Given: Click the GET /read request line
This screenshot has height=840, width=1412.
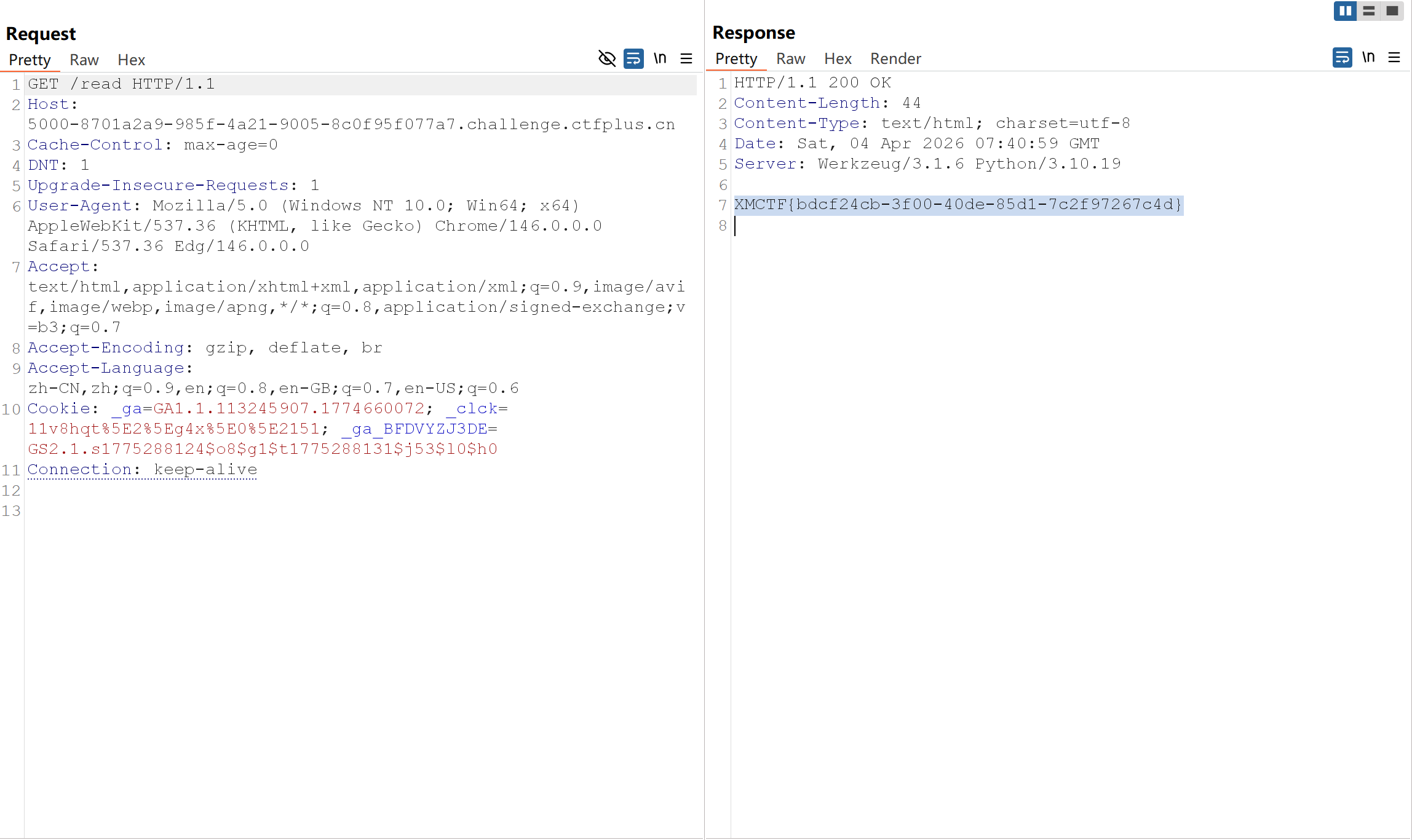Looking at the screenshot, I should point(122,84).
